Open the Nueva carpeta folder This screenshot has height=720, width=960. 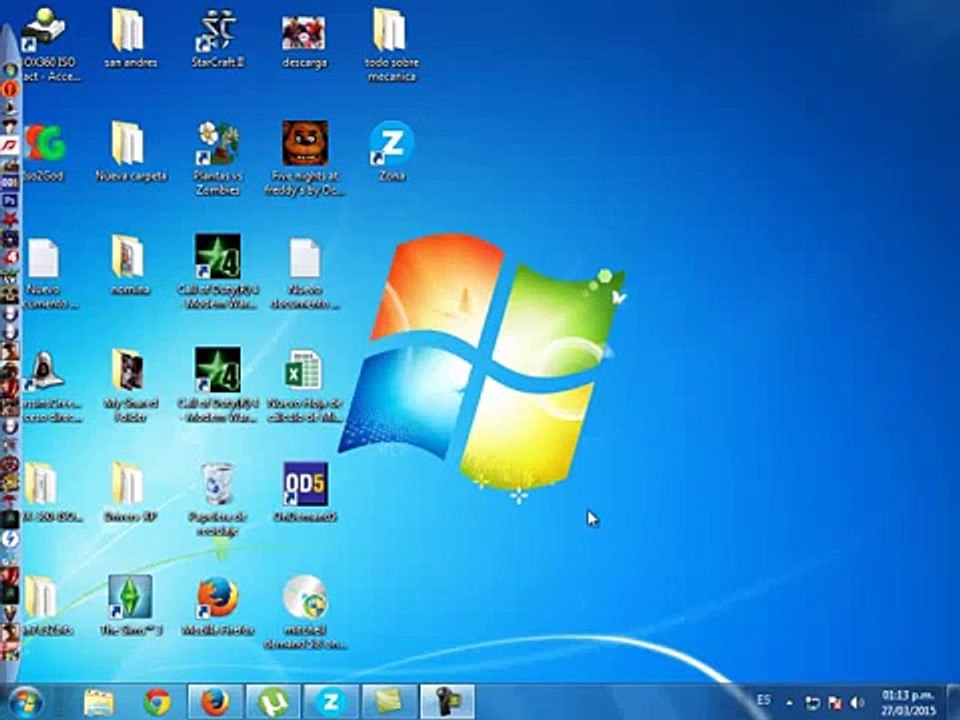point(130,151)
